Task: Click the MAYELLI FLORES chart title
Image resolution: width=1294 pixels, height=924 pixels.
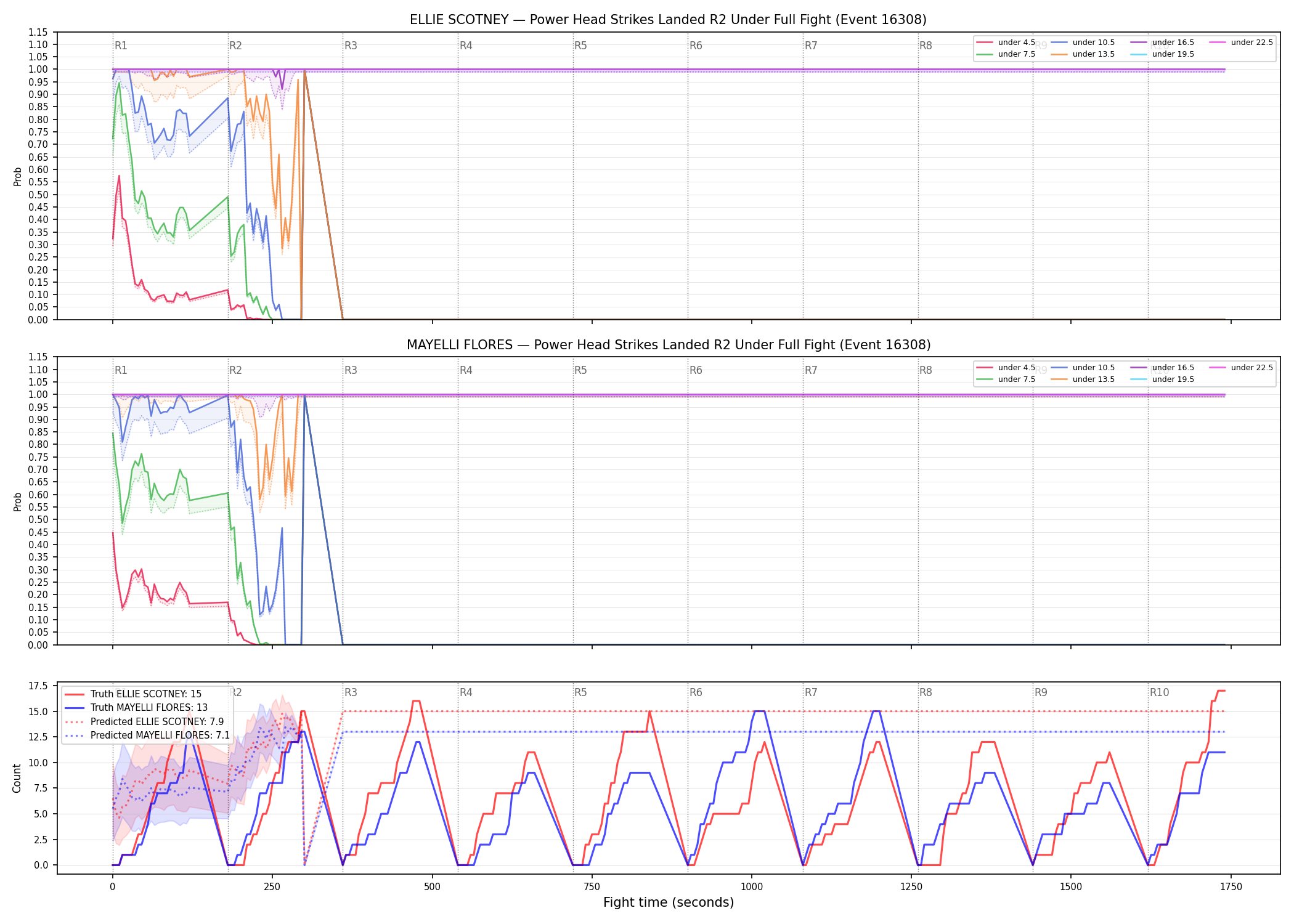Action: tap(668, 345)
